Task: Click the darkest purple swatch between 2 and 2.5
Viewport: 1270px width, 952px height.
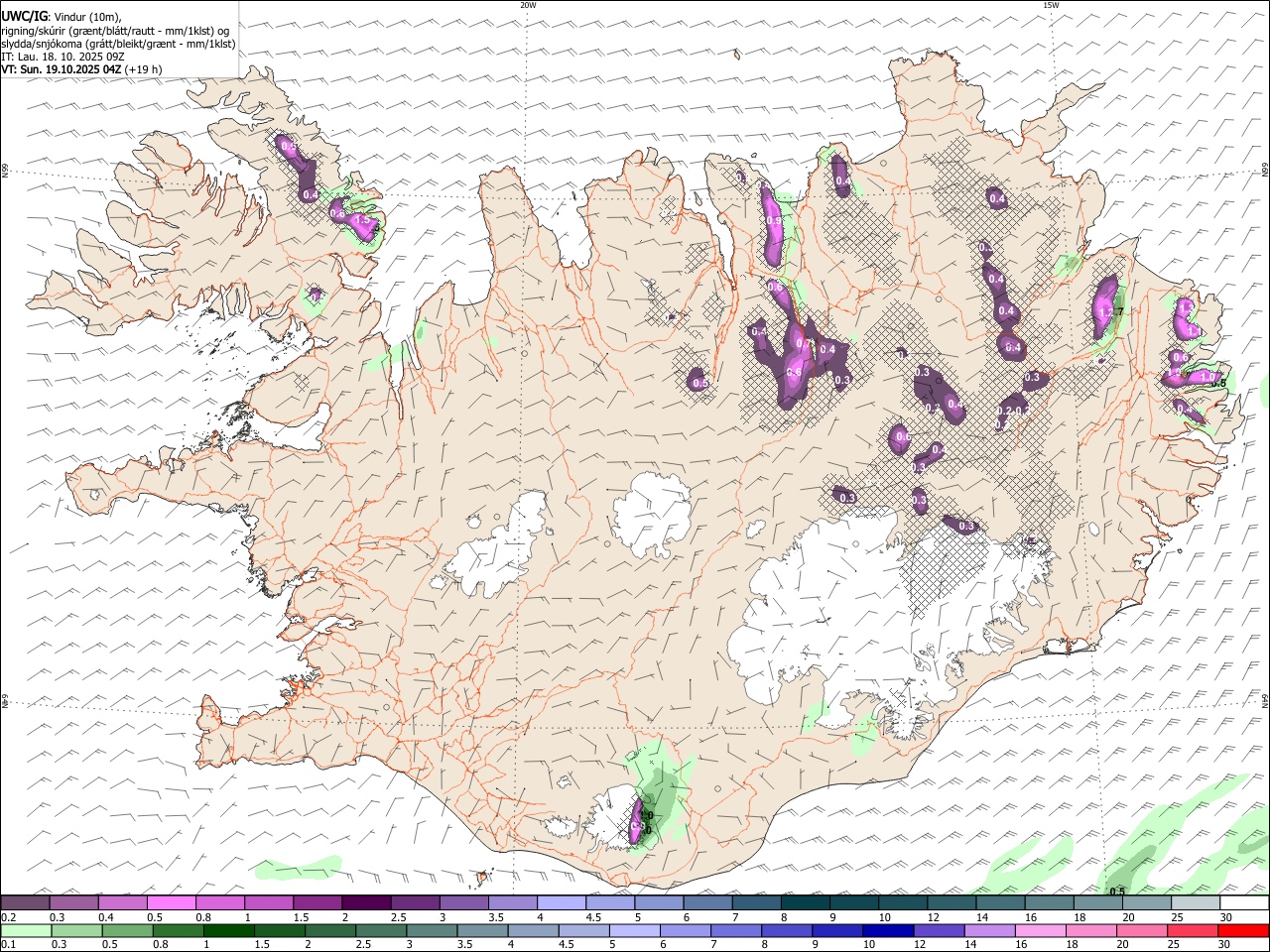Action: tap(366, 903)
